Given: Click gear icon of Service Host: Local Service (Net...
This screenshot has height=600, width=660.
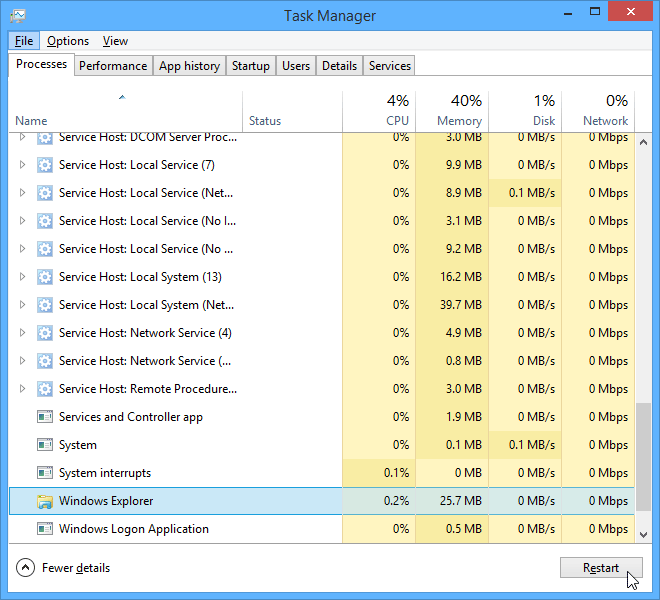Looking at the screenshot, I should click(45, 193).
